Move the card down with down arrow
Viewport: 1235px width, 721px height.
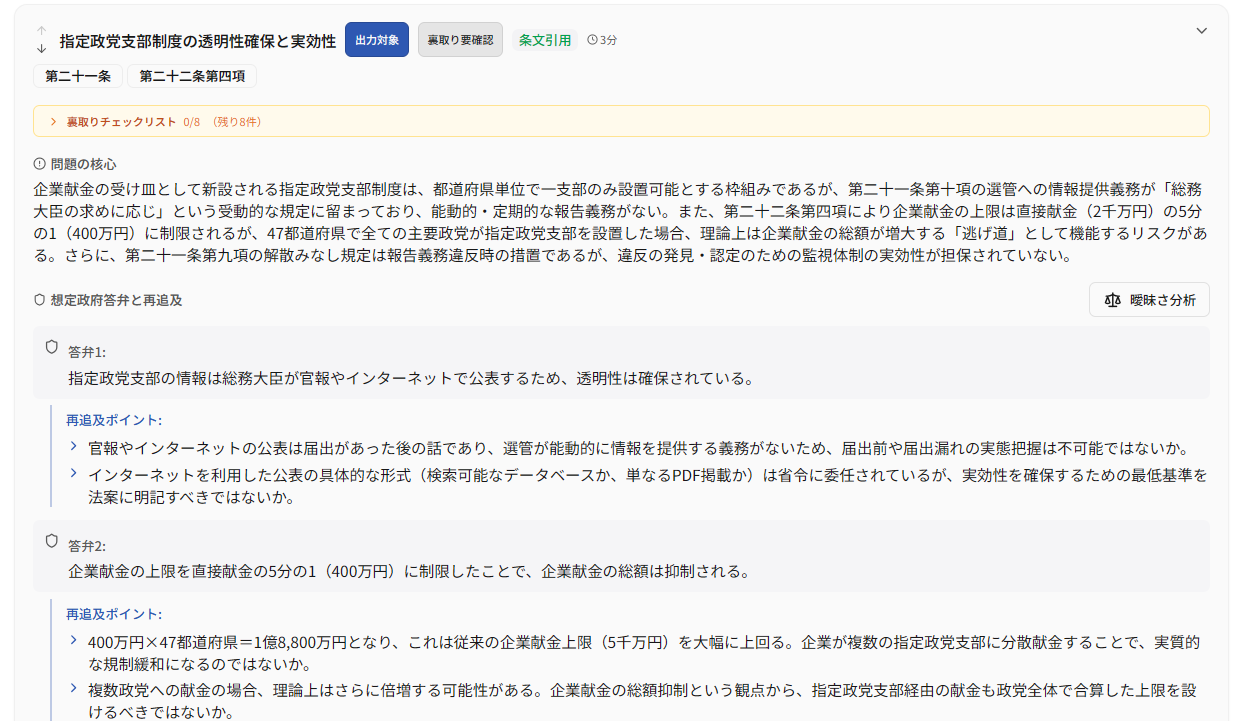41,48
